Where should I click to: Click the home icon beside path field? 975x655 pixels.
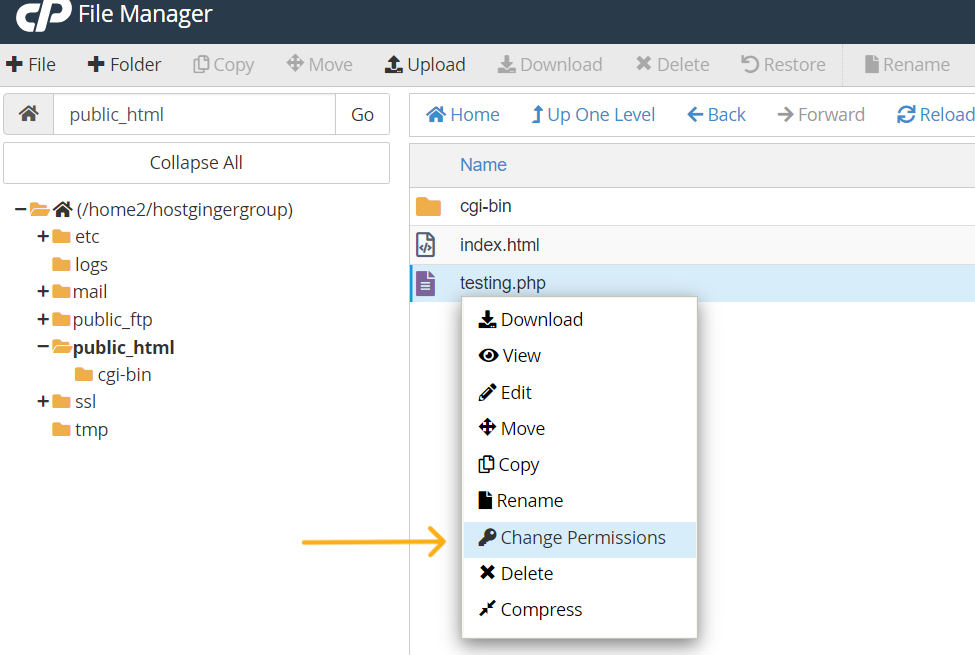pyautogui.click(x=29, y=114)
